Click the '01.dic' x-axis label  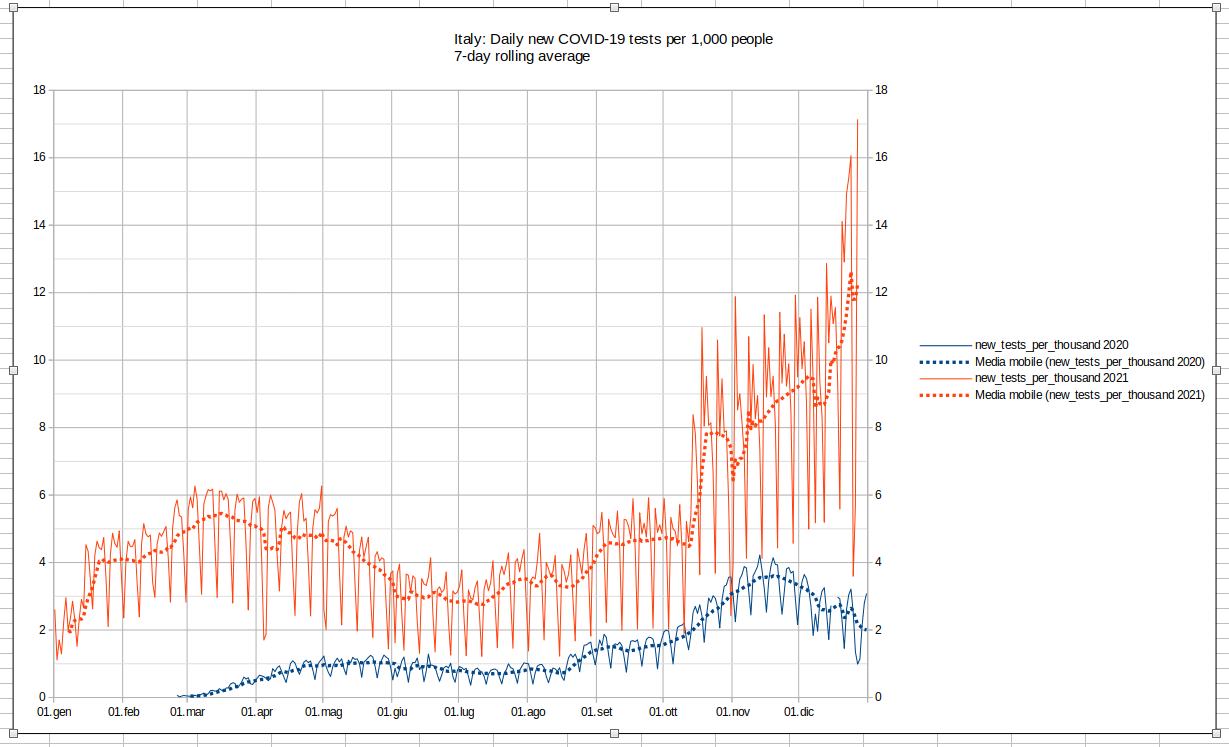799,712
